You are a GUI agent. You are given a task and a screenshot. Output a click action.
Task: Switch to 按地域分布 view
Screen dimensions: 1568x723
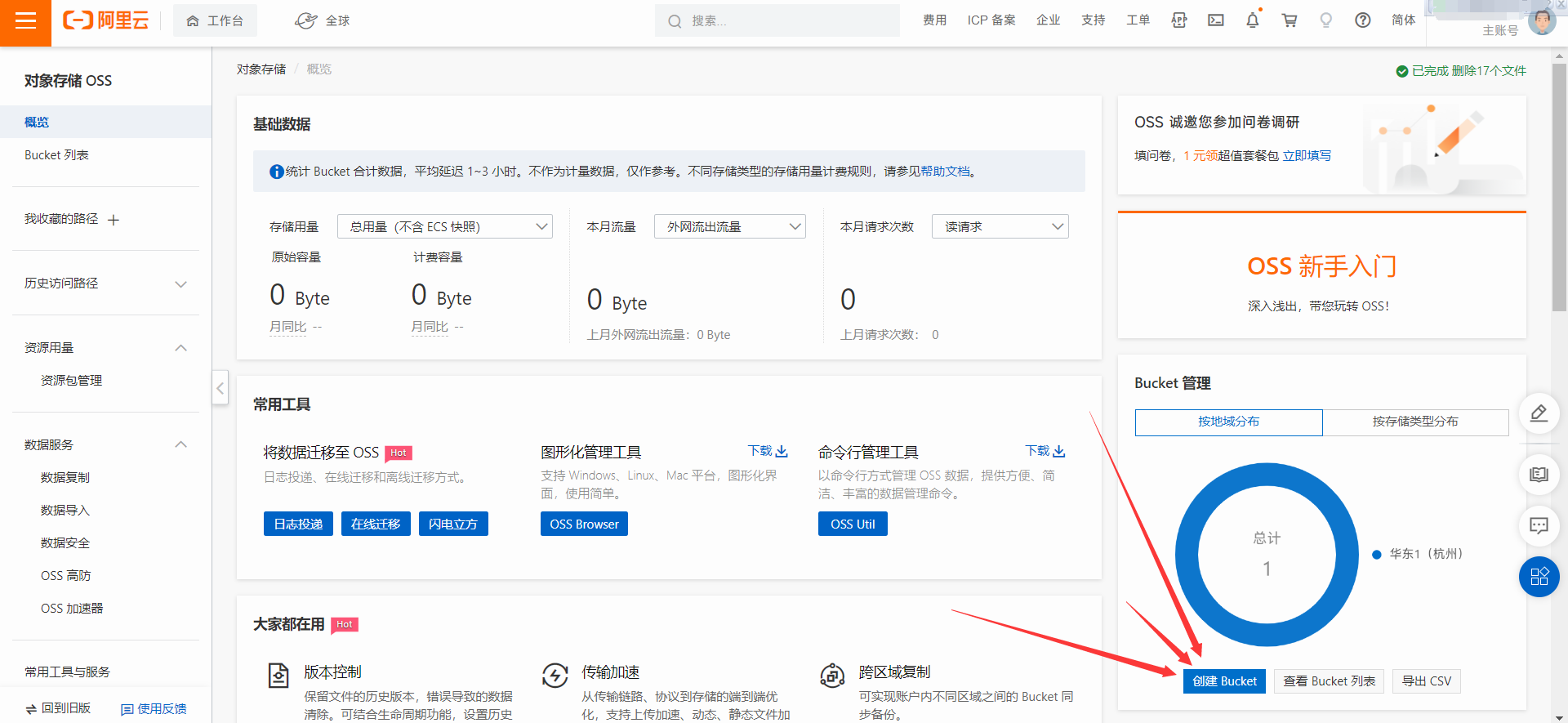click(x=1228, y=422)
